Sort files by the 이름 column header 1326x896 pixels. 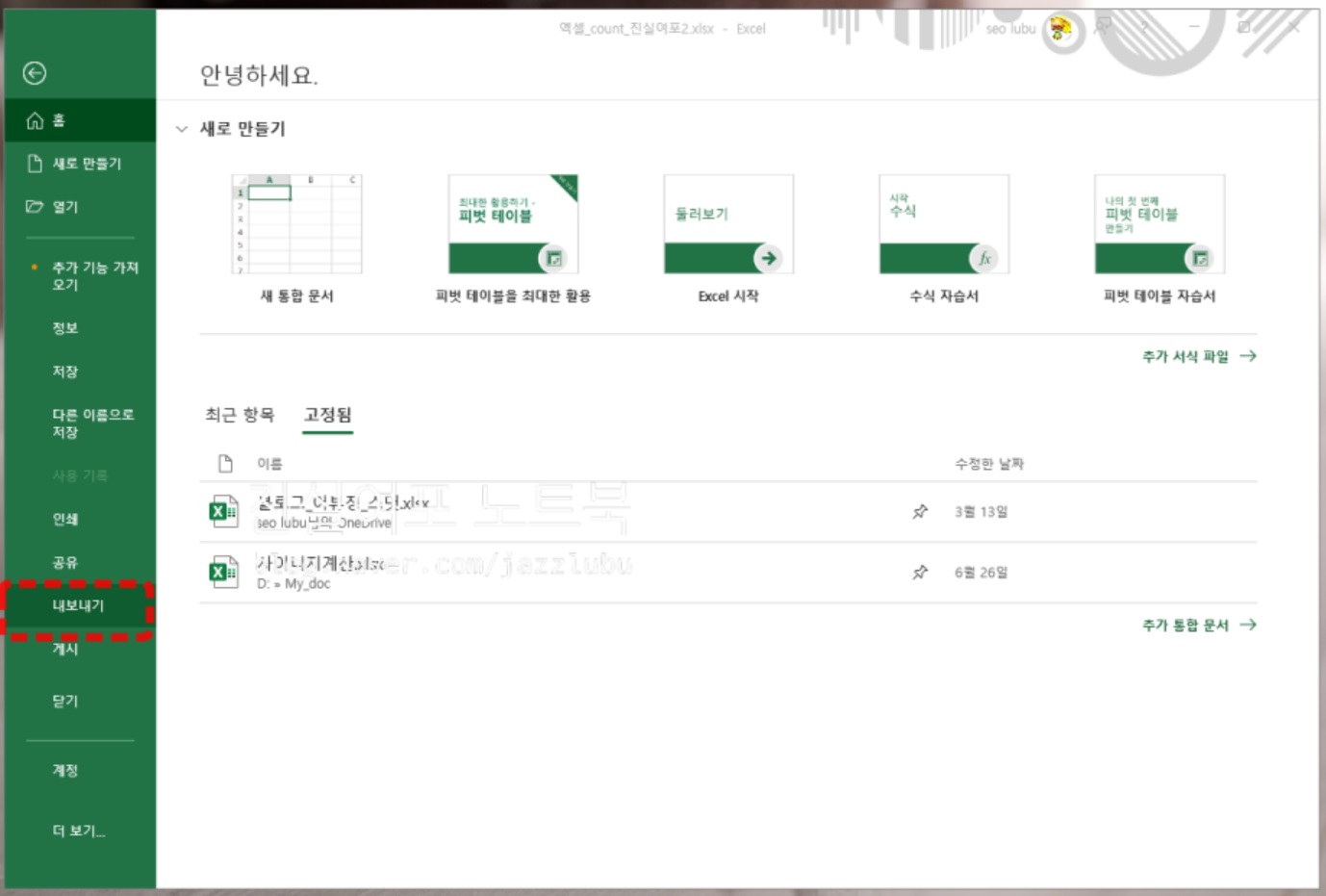click(x=269, y=464)
